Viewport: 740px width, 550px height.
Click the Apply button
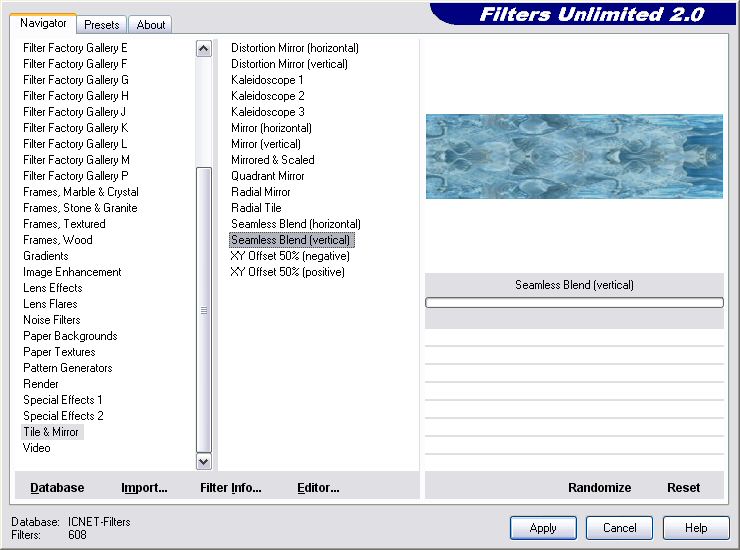[543, 527]
